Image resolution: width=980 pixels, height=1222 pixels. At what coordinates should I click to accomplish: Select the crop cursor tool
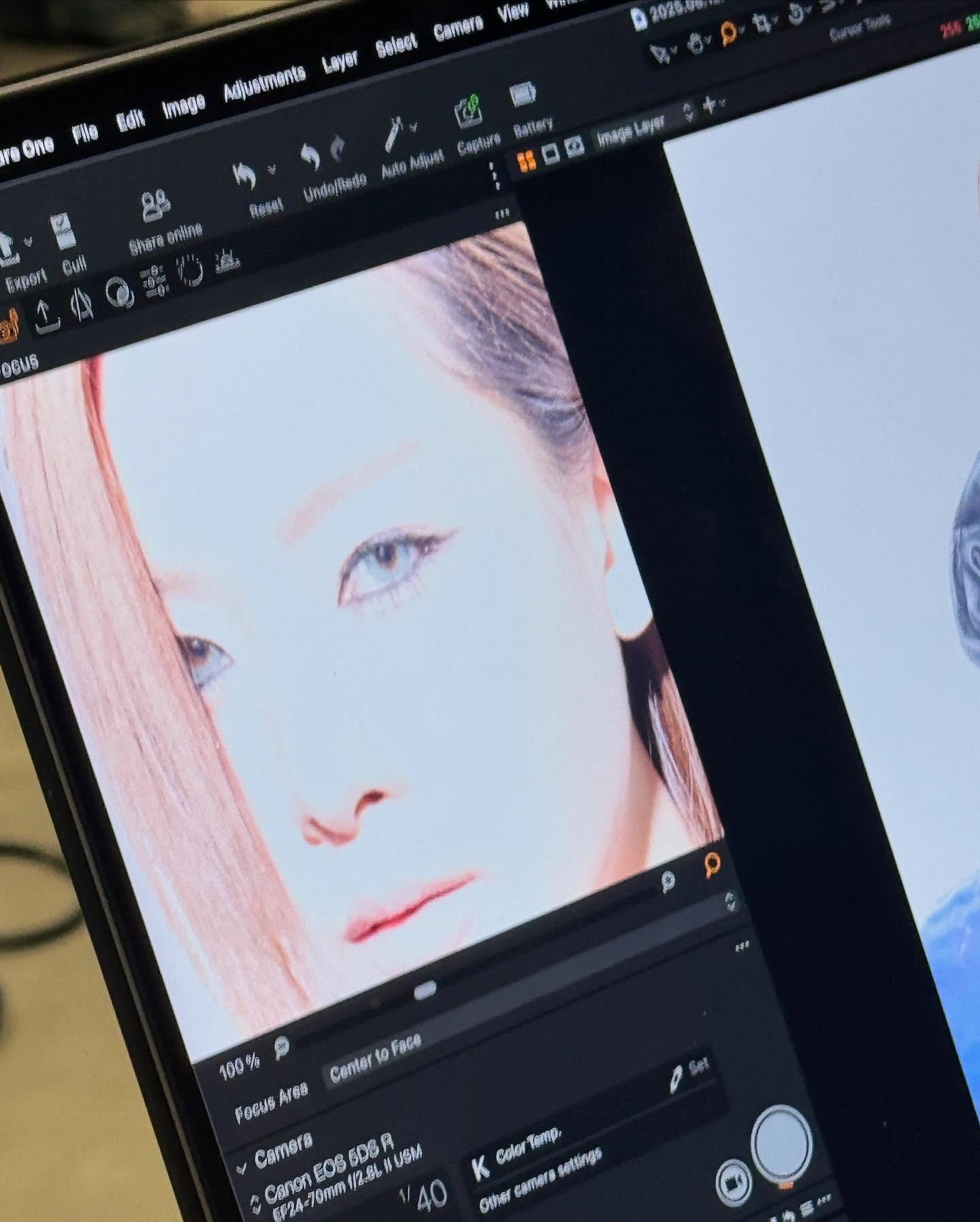point(763,25)
